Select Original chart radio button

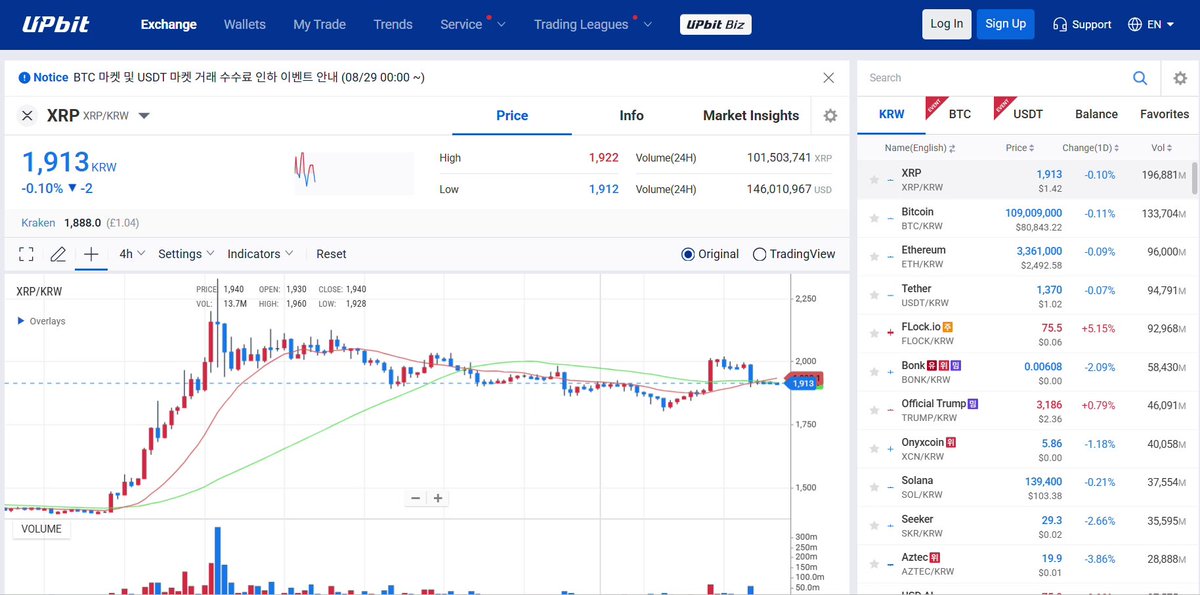tap(688, 254)
